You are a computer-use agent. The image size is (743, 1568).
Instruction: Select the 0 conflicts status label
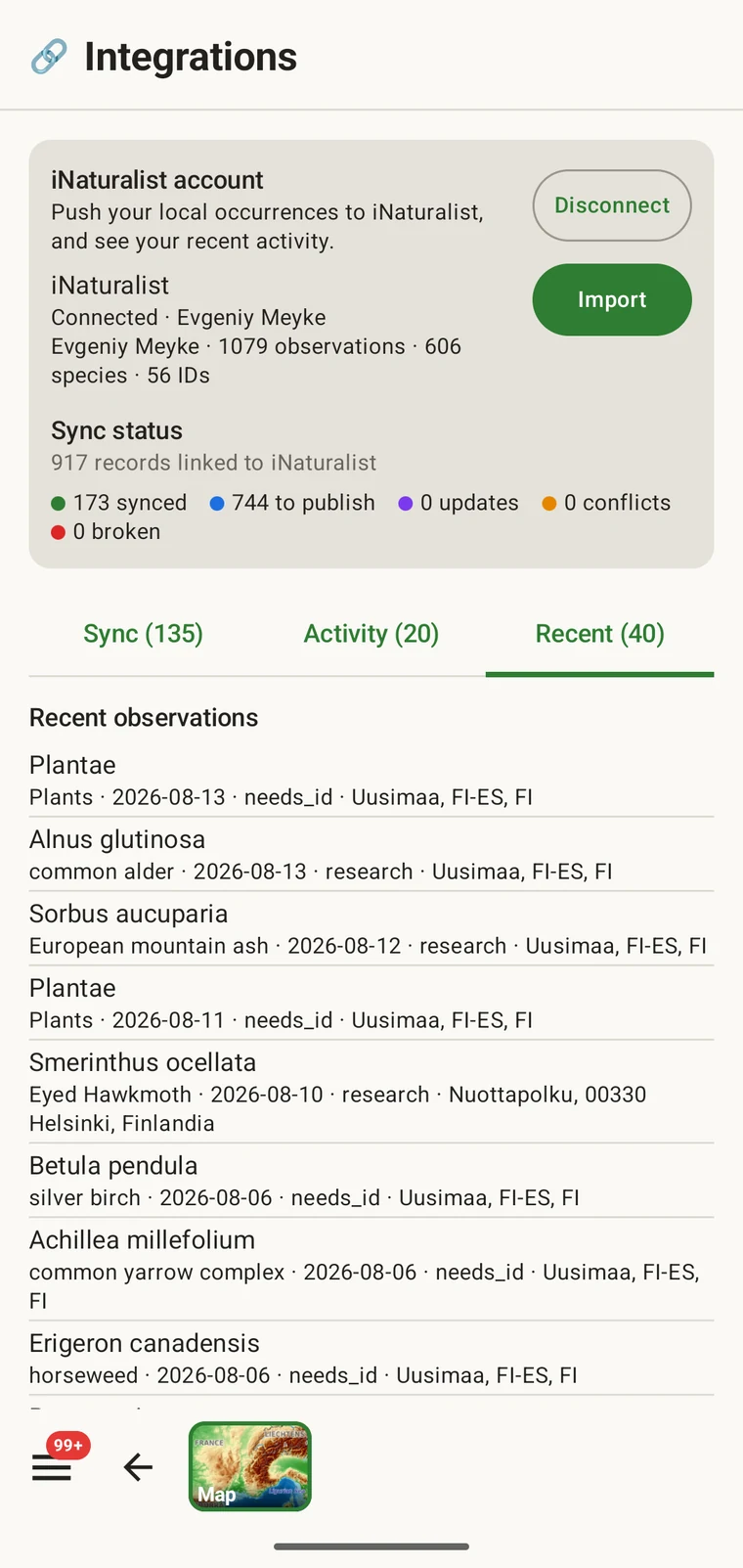(618, 503)
